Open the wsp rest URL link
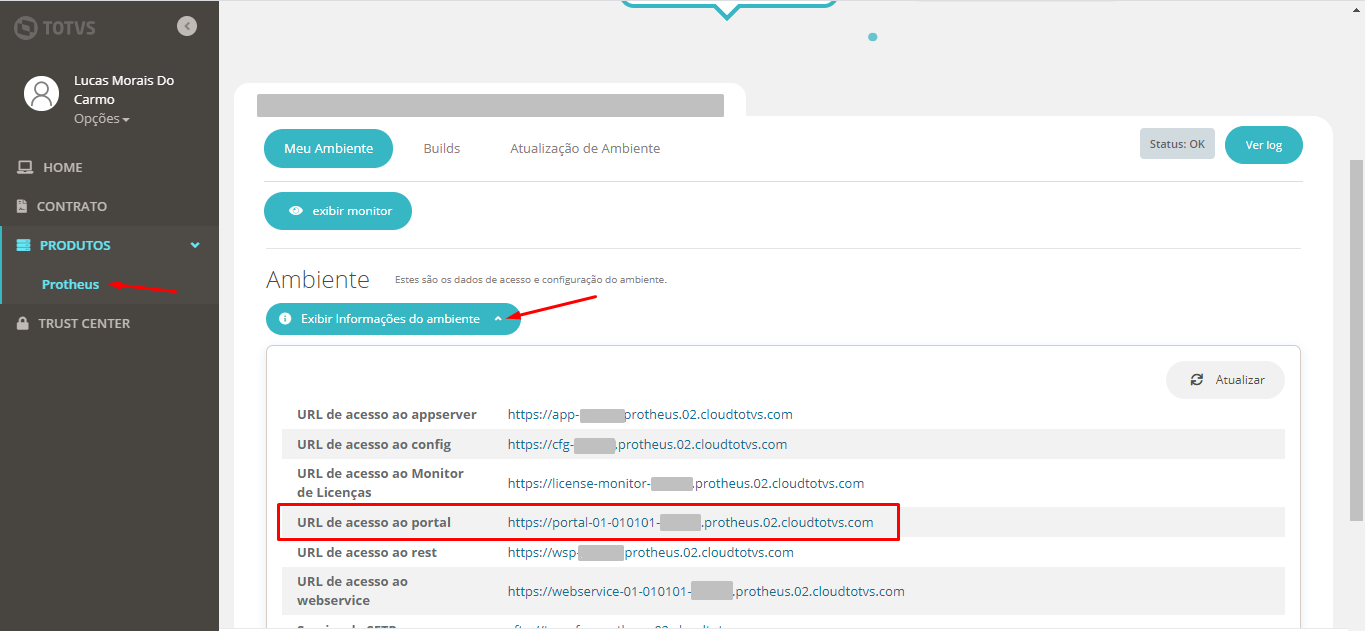 point(651,552)
